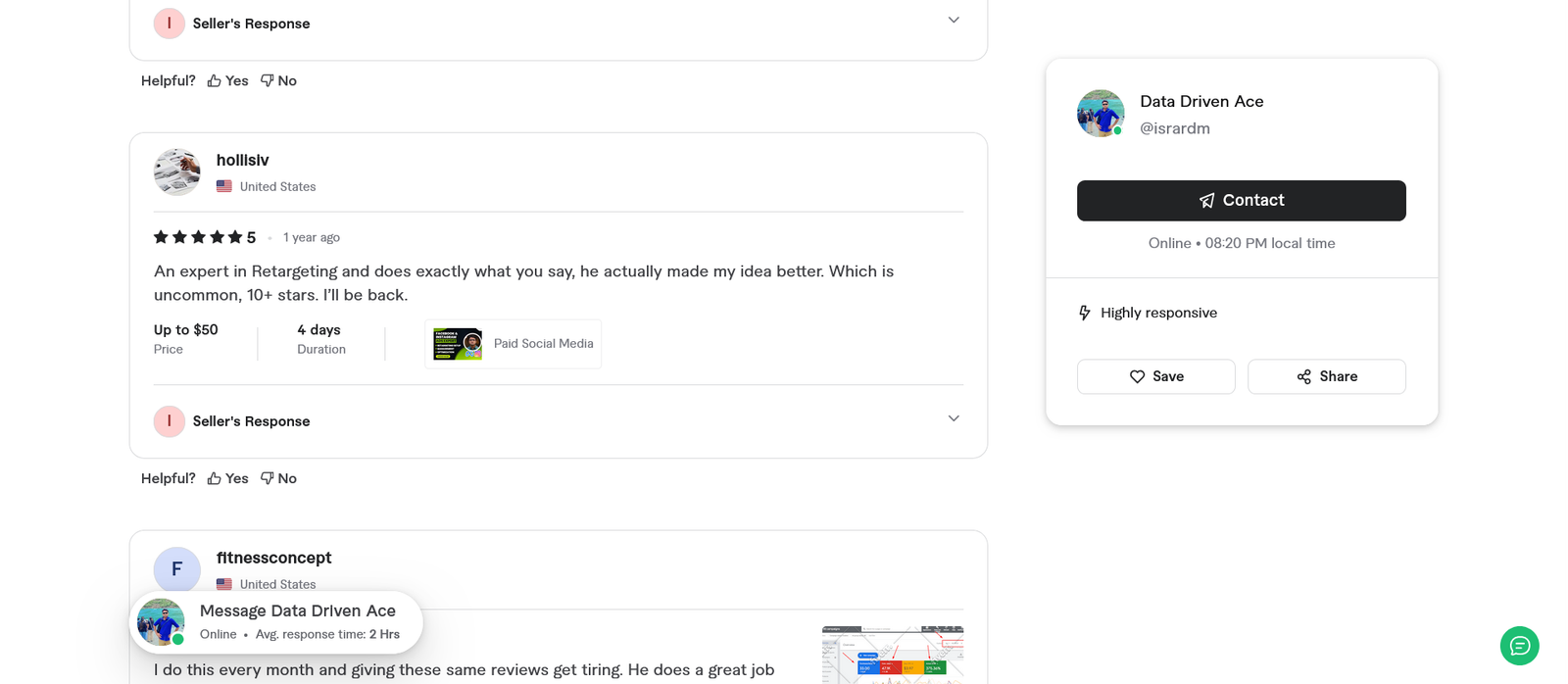Image resolution: width=1568 pixels, height=684 pixels.
Task: Toggle Save to favorite the seller
Action: click(x=1155, y=376)
